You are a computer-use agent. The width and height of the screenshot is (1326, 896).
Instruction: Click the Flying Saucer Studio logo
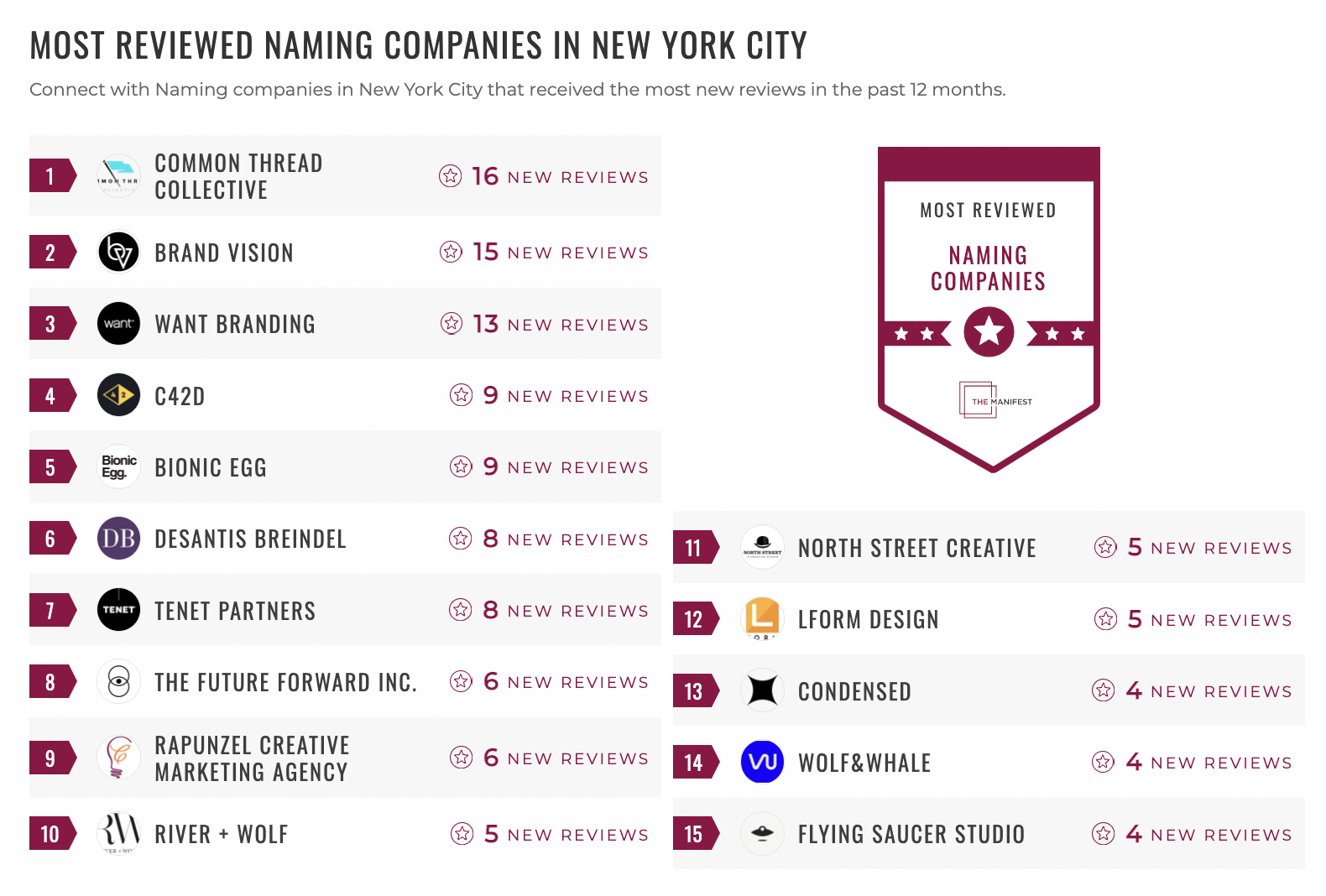point(762,833)
